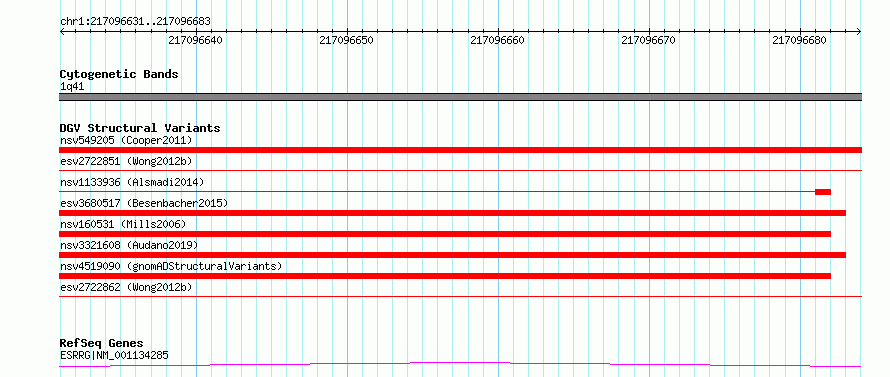Select variant label nsv3321608 (Audano2019)

129,245
